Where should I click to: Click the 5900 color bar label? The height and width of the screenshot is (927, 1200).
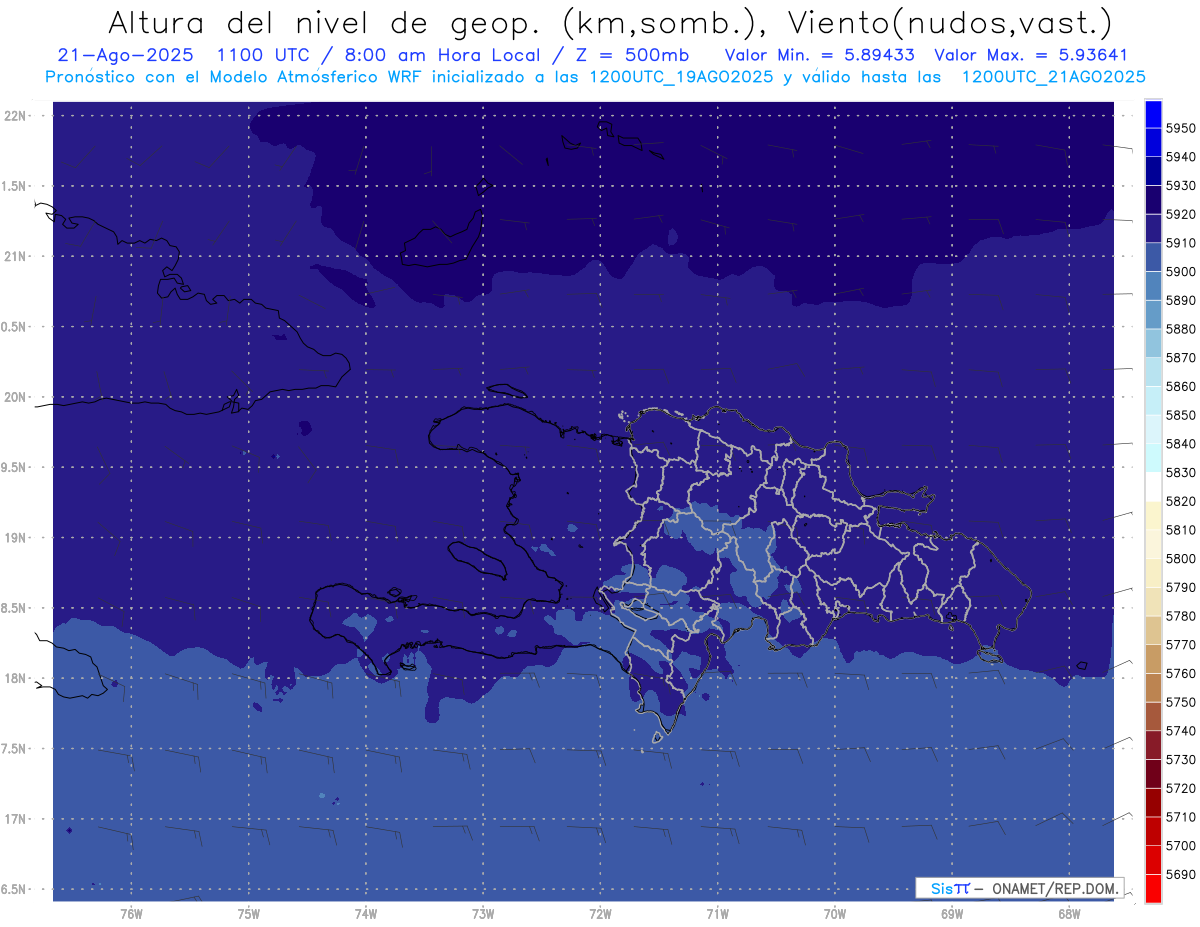tap(1181, 271)
